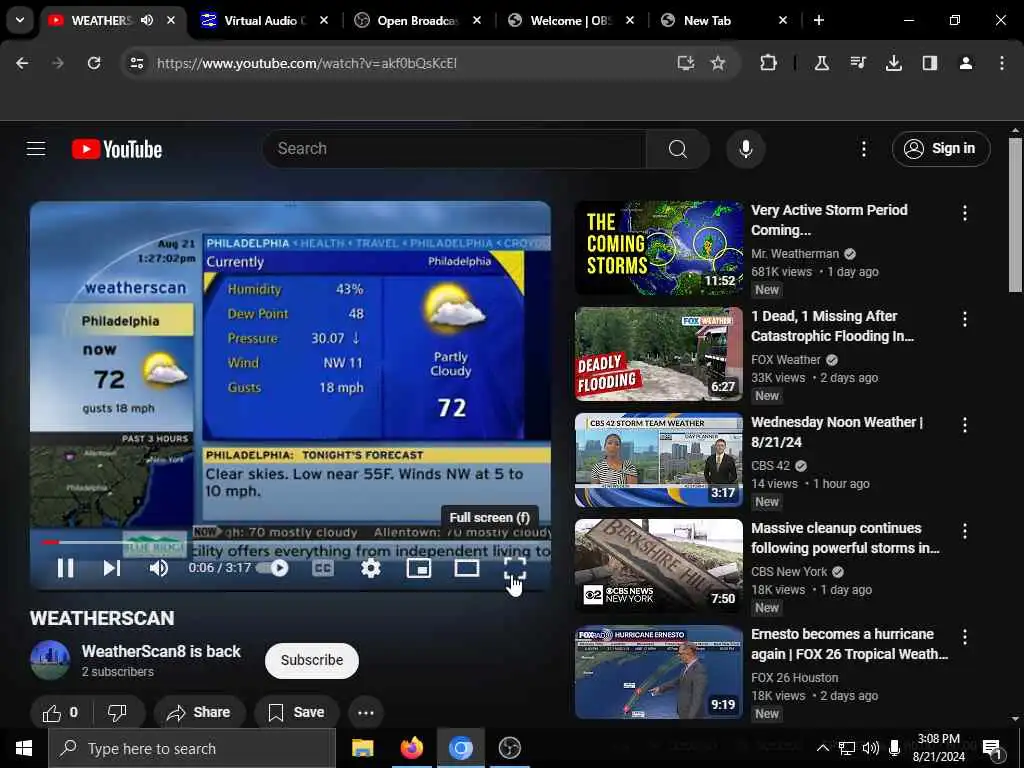Viewport: 1024px width, 768px height.
Task: Open OBS Studio from the taskbar
Action: (509, 748)
